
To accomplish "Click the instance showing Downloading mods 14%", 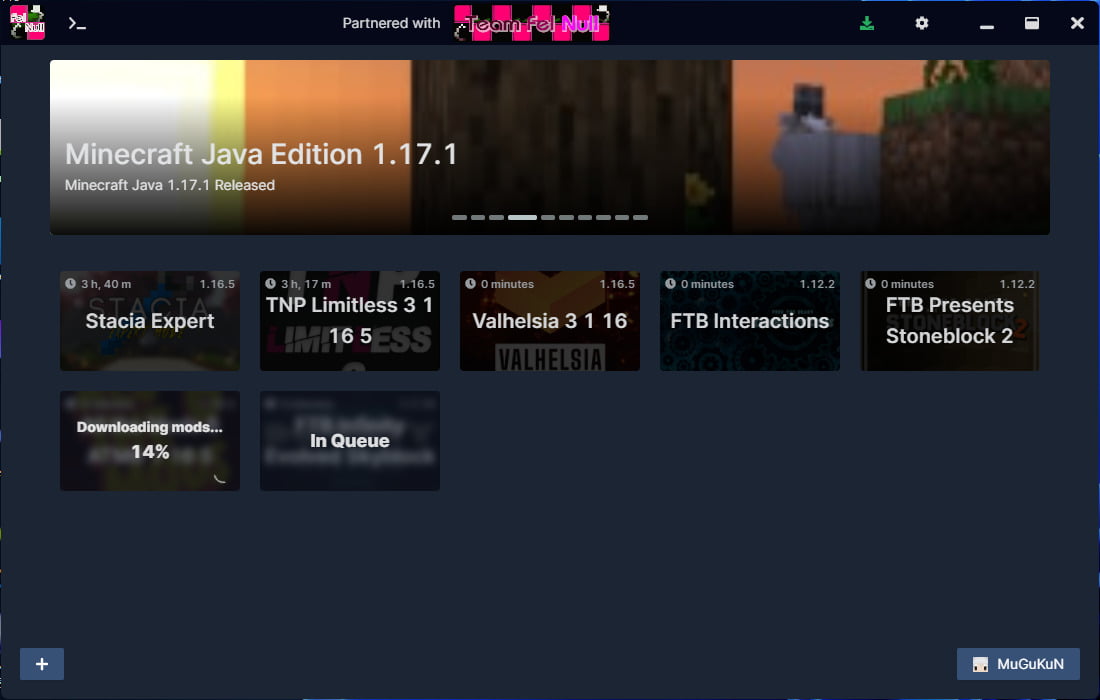I will tap(150, 441).
